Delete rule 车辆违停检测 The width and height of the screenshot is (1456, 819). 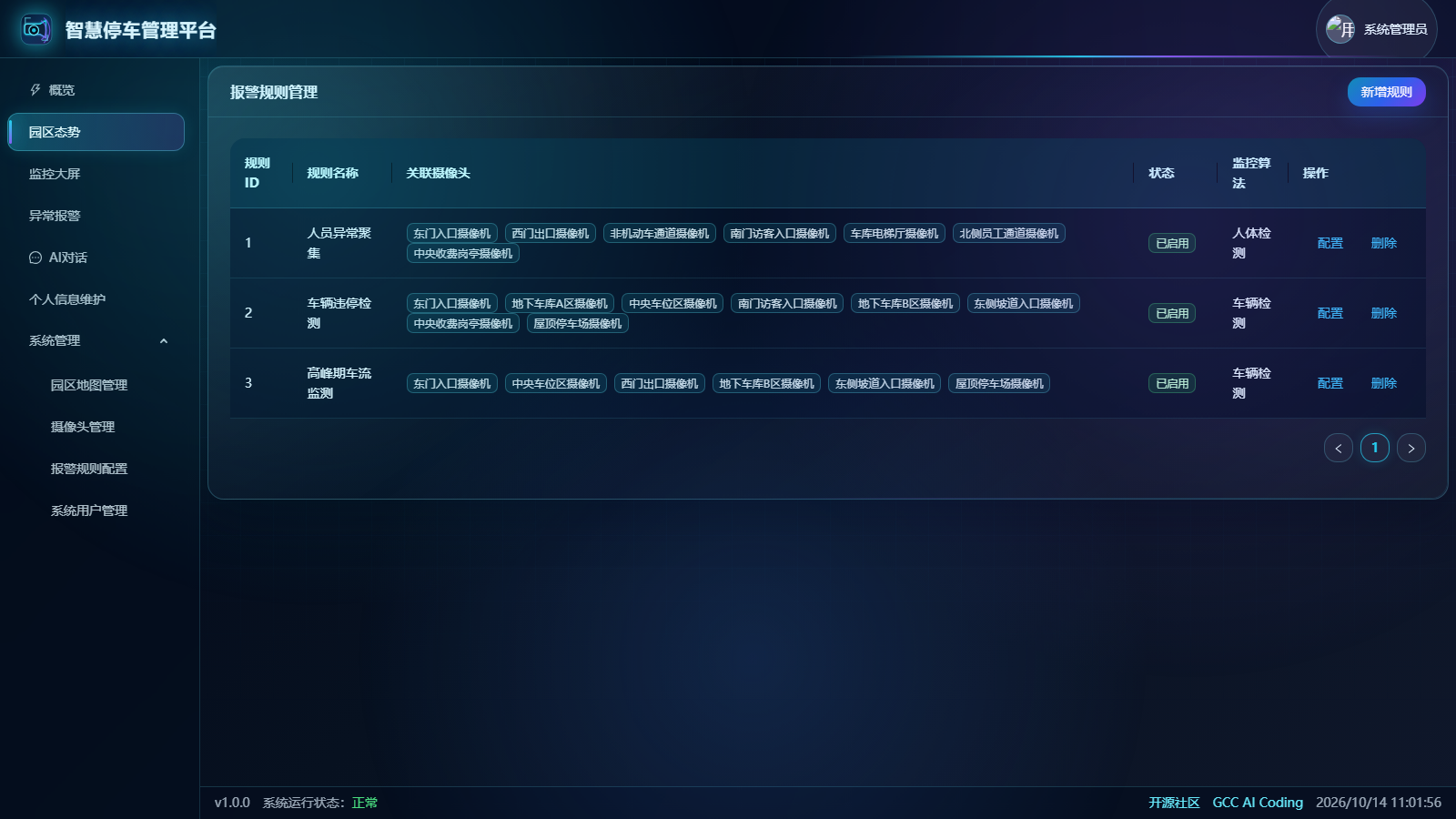coord(1383,313)
